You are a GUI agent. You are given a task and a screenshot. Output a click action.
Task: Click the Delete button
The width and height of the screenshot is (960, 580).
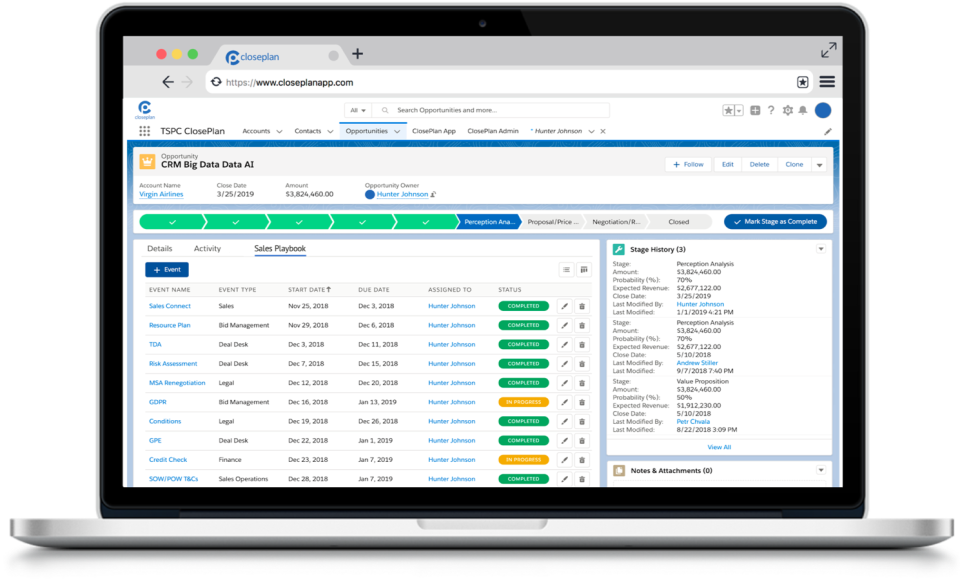pyautogui.click(x=759, y=165)
